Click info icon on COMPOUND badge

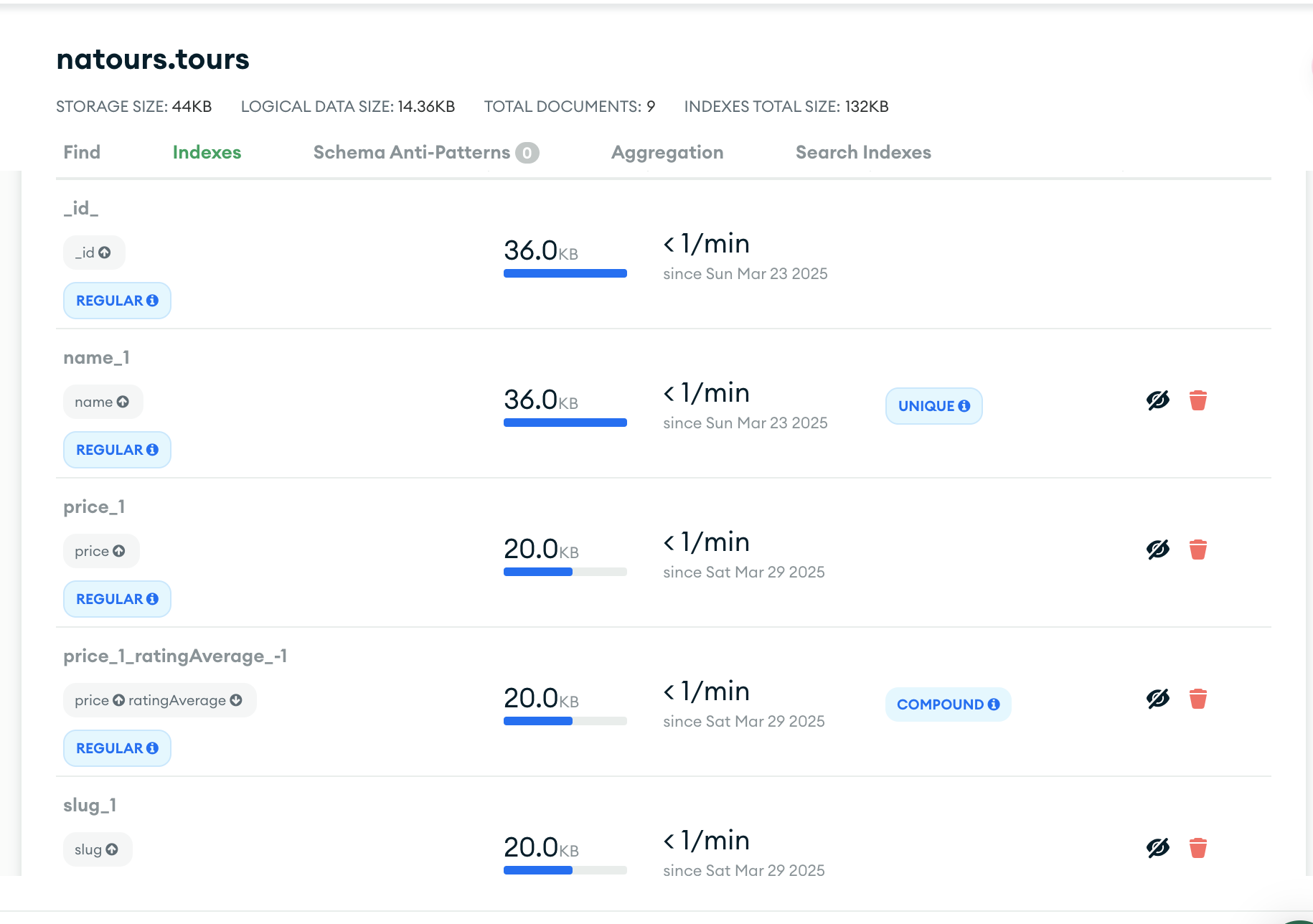point(994,704)
